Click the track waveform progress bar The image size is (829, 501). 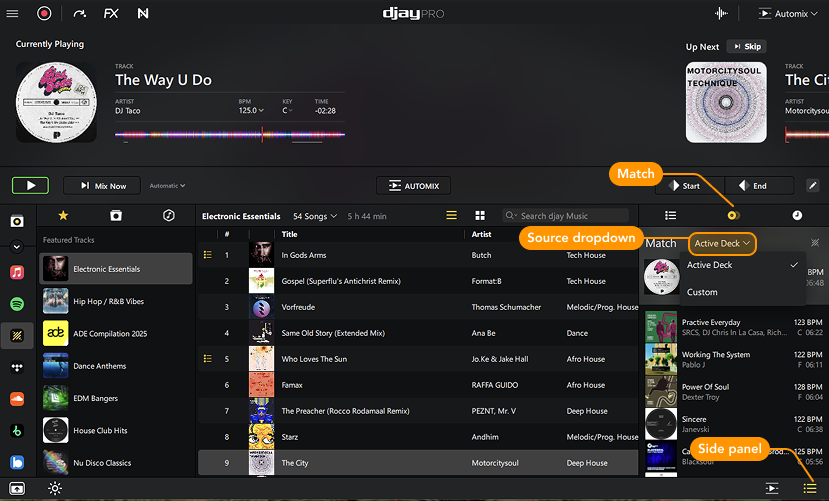pyautogui.click(x=230, y=135)
